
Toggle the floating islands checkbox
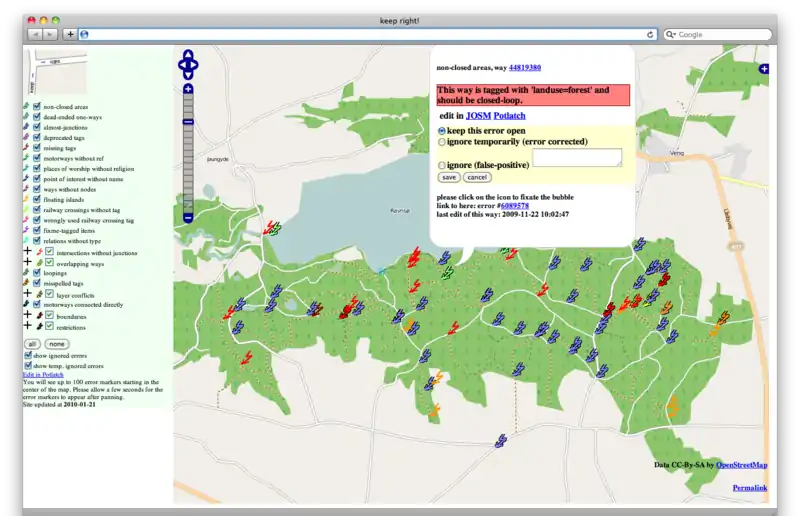click(x=36, y=198)
